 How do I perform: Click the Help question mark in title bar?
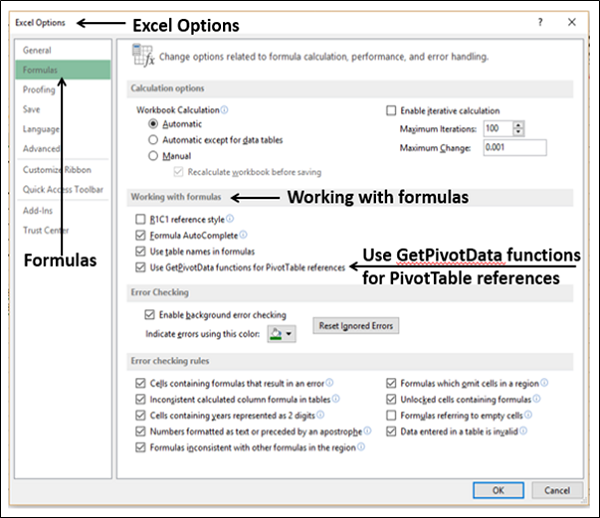[540, 22]
